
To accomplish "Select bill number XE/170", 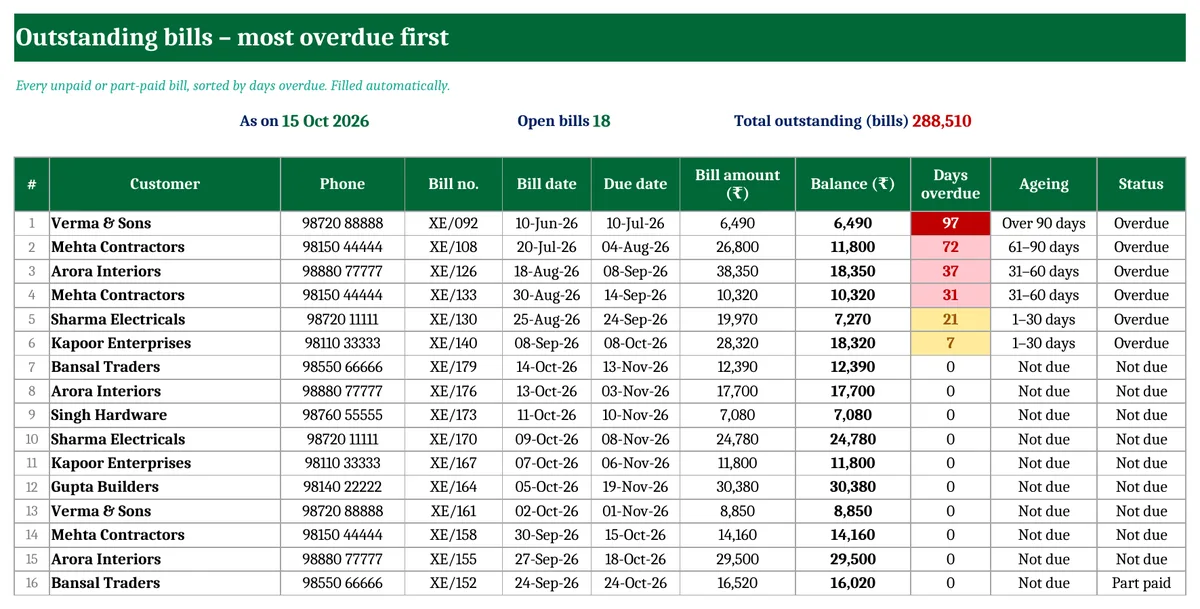I will (x=454, y=439).
